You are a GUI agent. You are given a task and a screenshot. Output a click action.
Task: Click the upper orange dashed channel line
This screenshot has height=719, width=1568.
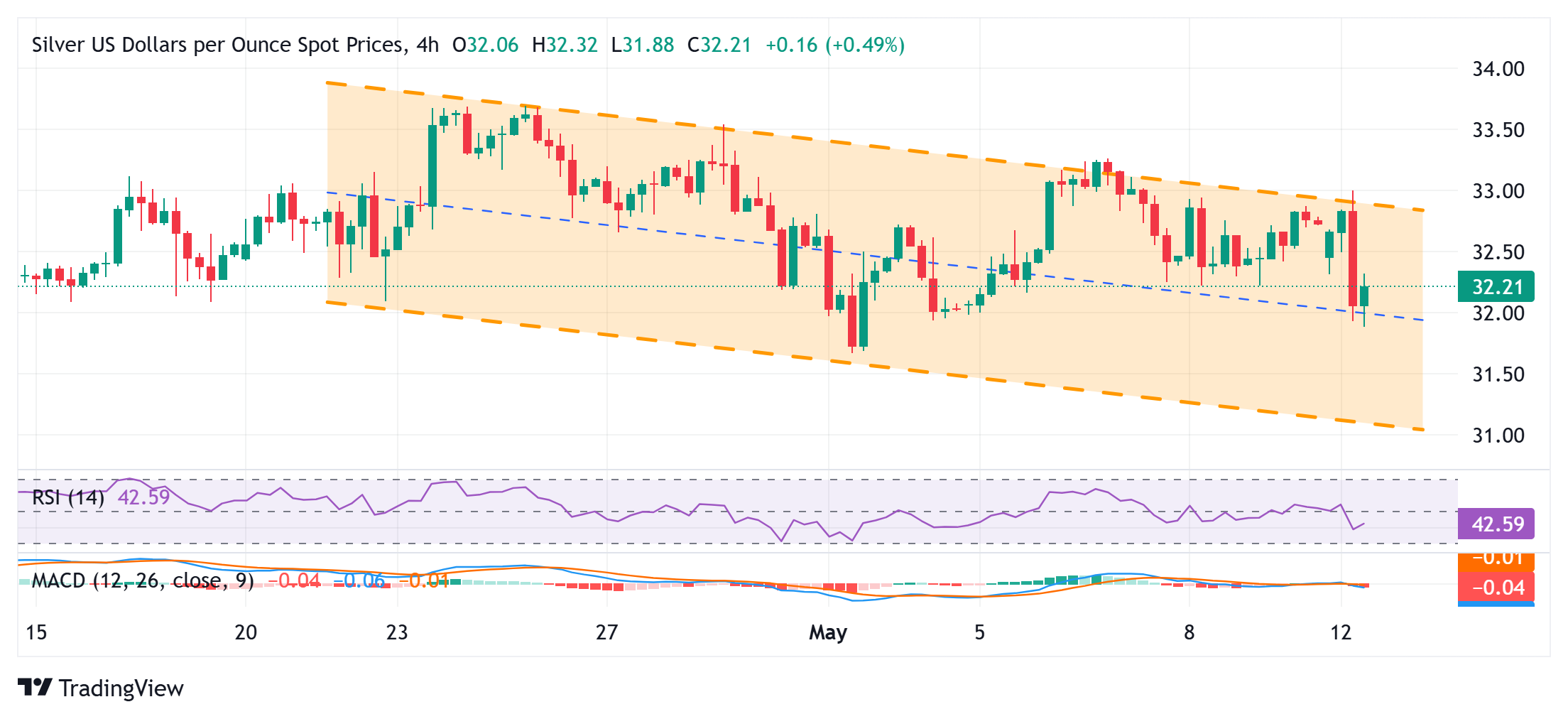tap(875, 147)
